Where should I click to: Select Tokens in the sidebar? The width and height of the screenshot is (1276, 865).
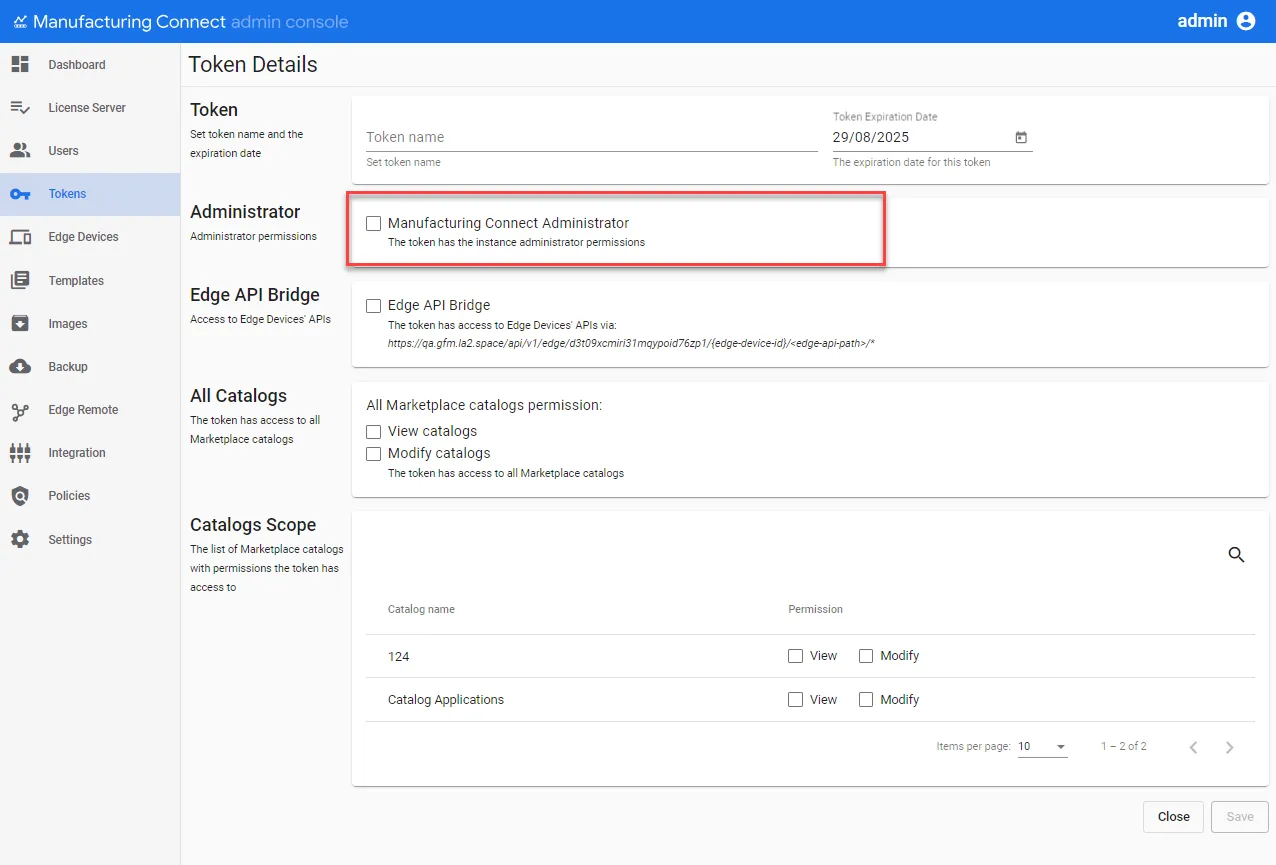click(90, 194)
